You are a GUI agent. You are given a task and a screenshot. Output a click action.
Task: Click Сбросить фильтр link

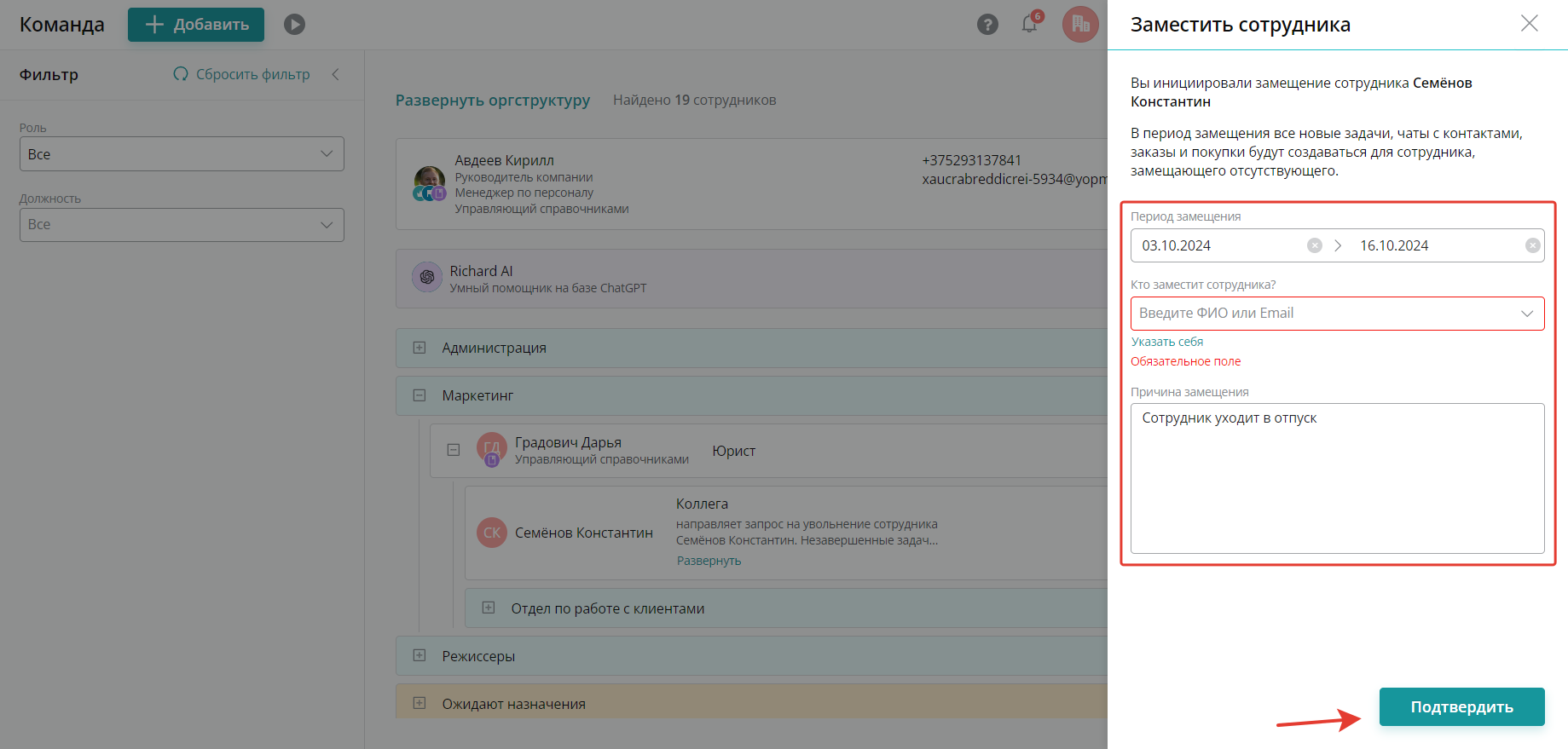[241, 74]
